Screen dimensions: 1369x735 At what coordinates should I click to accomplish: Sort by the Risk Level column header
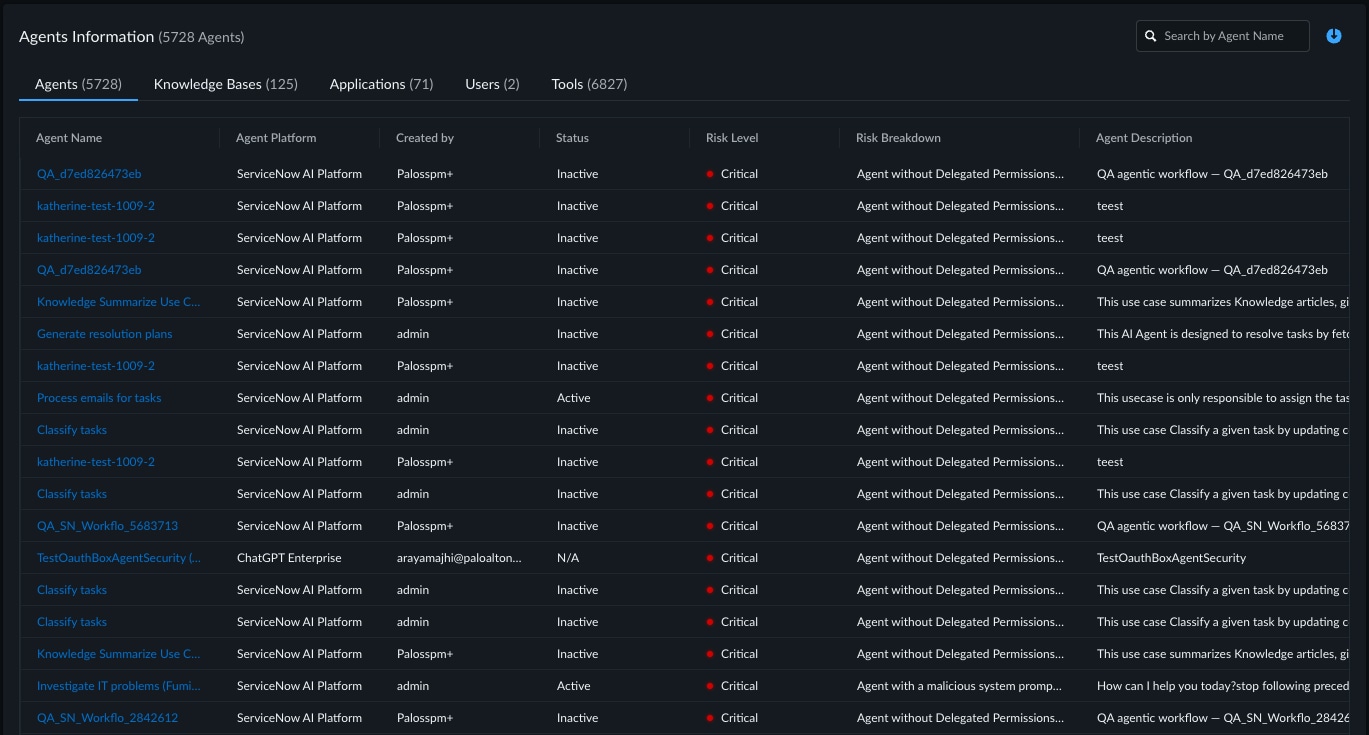[732, 138]
